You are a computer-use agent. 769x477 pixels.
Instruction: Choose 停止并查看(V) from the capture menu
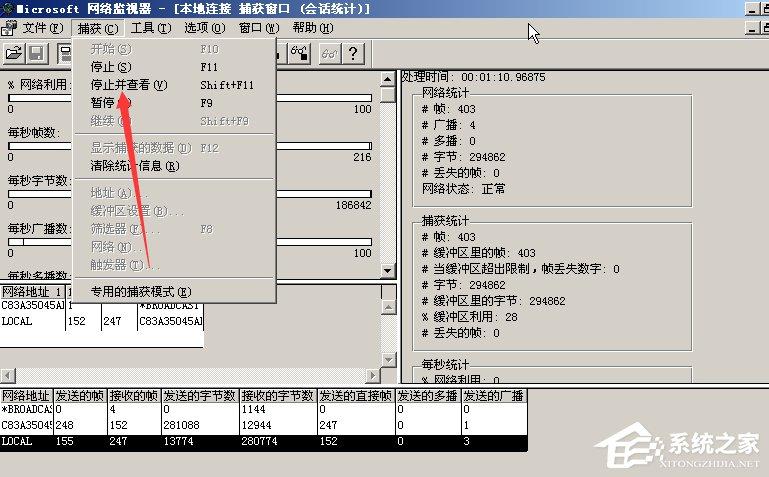coord(174,85)
